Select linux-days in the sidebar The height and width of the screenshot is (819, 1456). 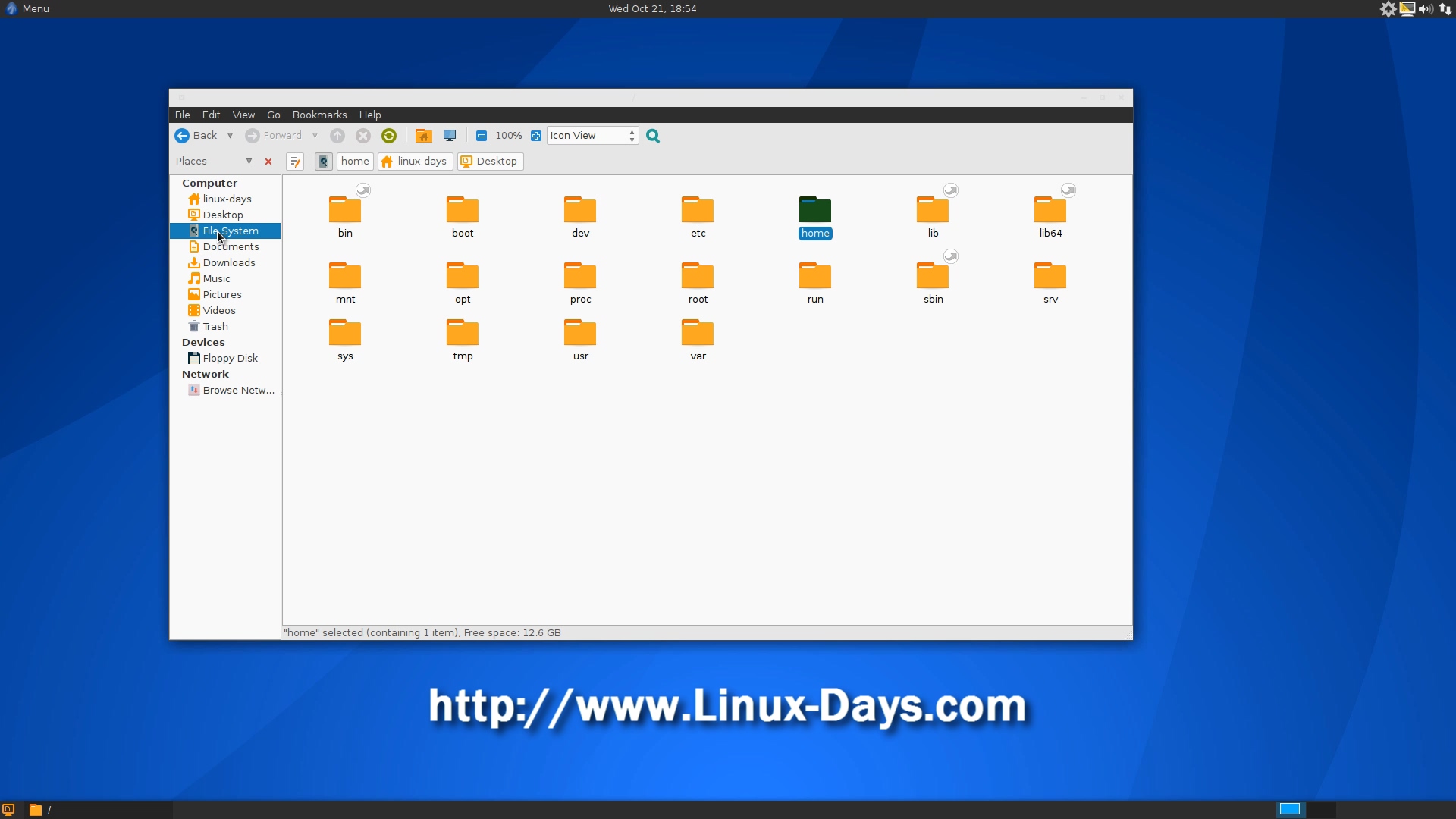225,199
